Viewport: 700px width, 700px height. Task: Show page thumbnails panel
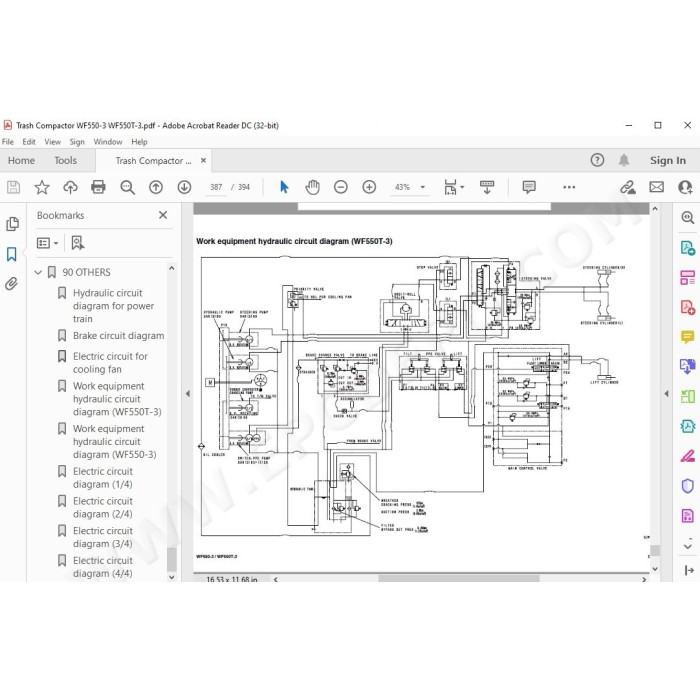(x=12, y=224)
